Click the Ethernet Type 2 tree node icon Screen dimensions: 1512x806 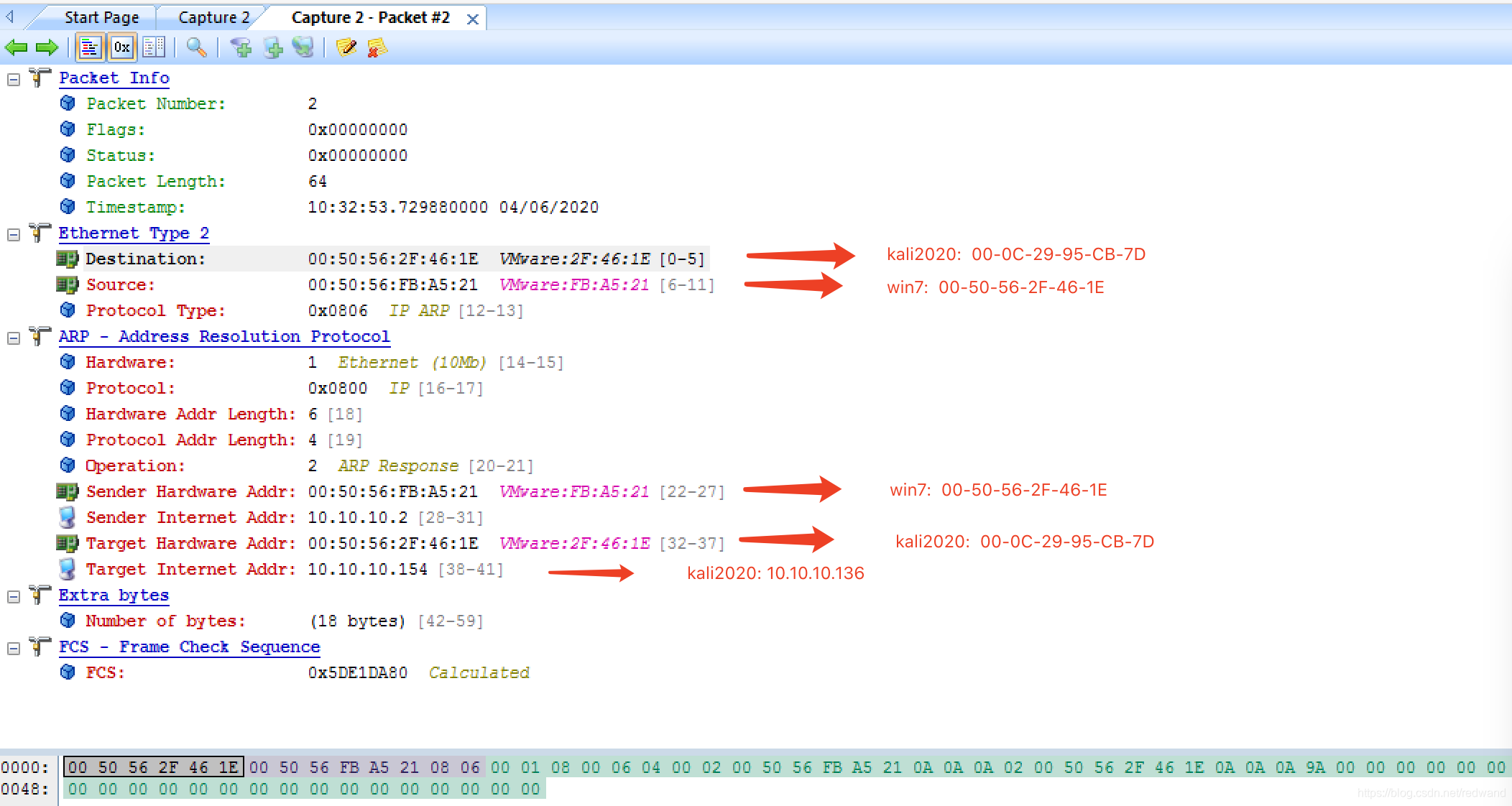click(x=40, y=232)
